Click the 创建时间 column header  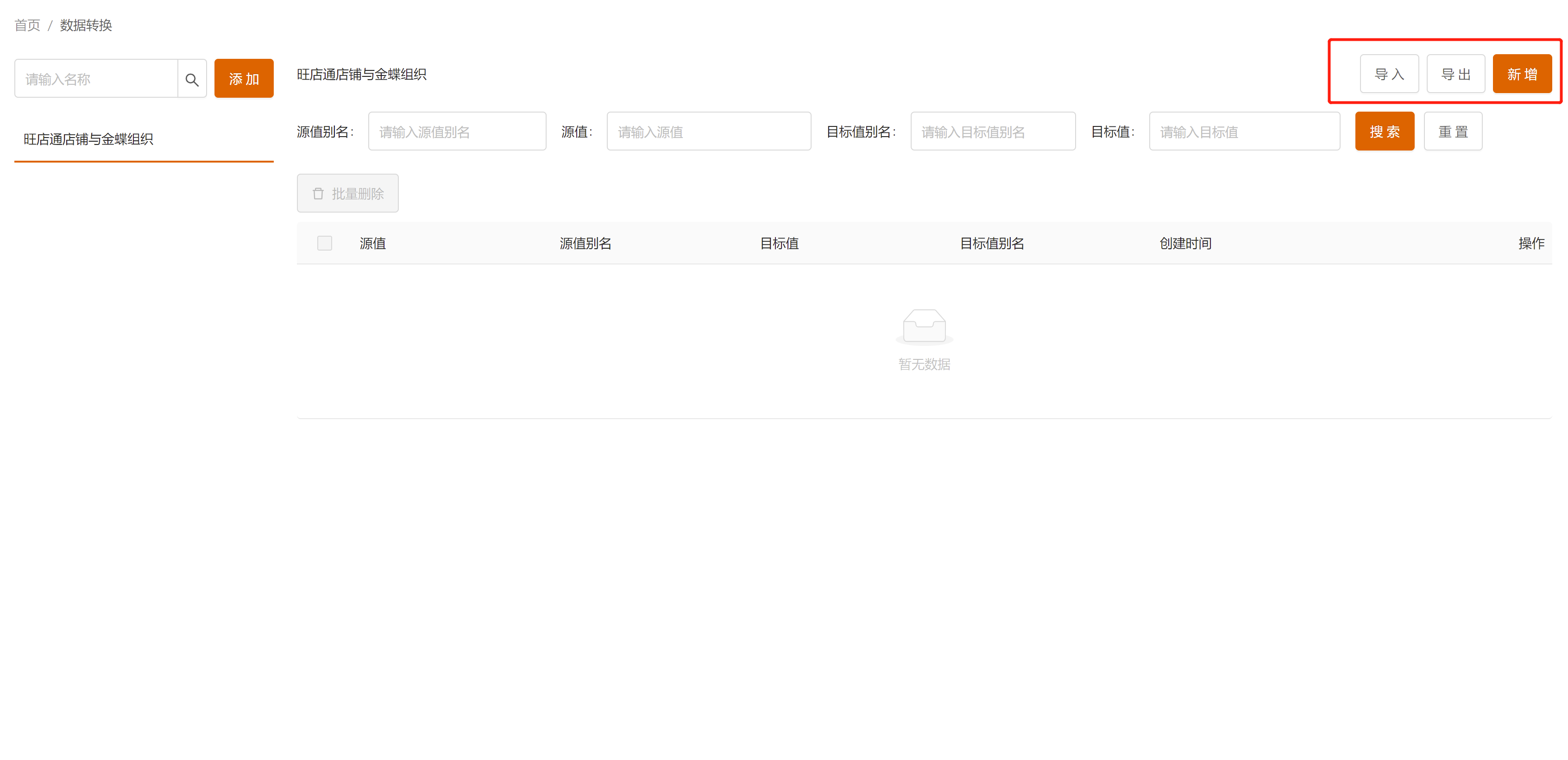pyautogui.click(x=1184, y=244)
